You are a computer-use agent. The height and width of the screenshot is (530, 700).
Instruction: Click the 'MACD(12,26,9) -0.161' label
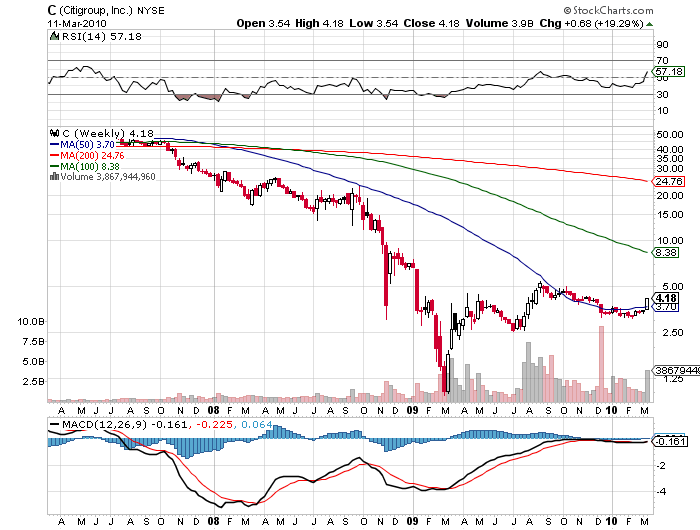[125, 424]
